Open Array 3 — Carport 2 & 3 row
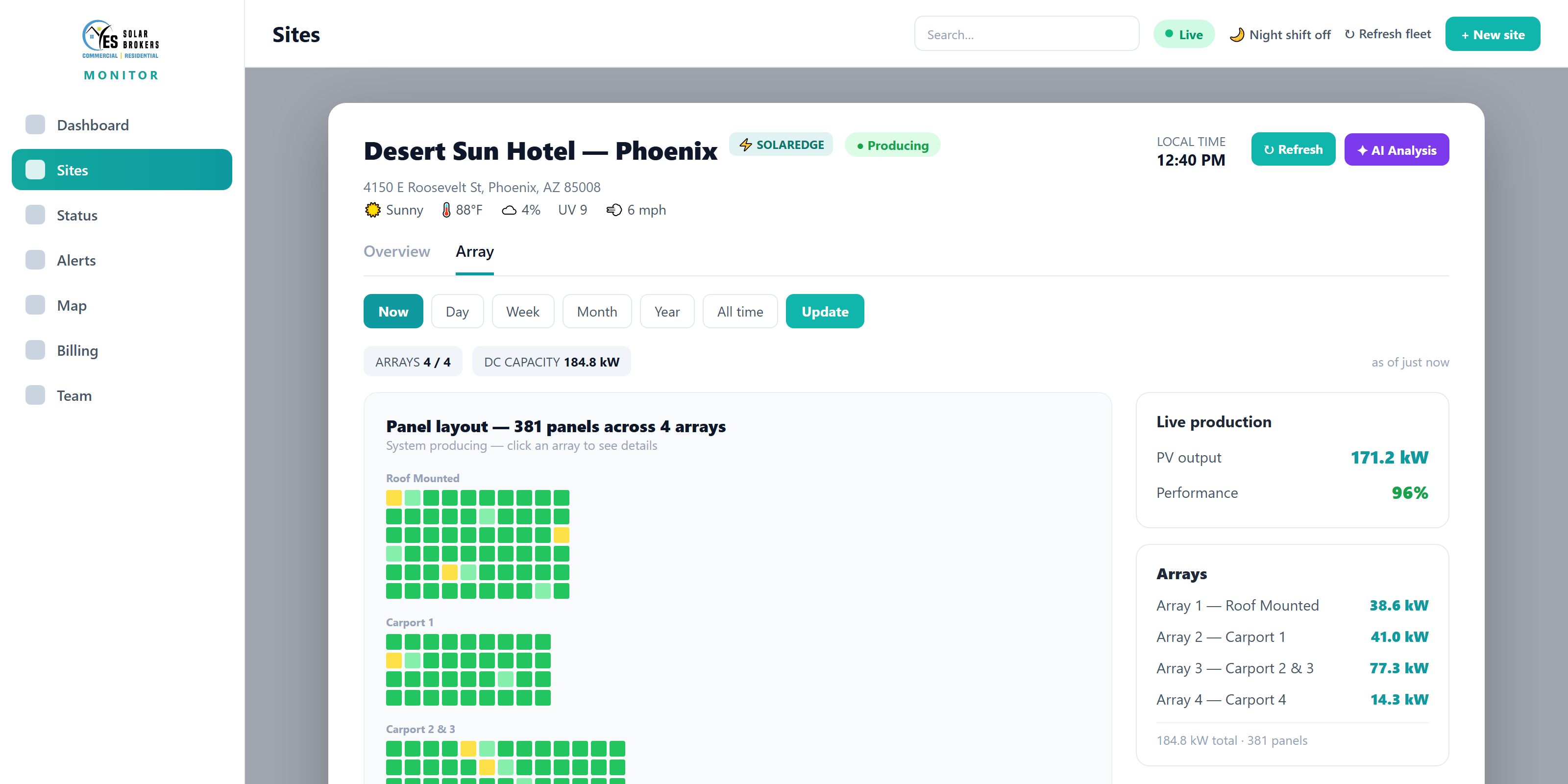 pos(1292,668)
